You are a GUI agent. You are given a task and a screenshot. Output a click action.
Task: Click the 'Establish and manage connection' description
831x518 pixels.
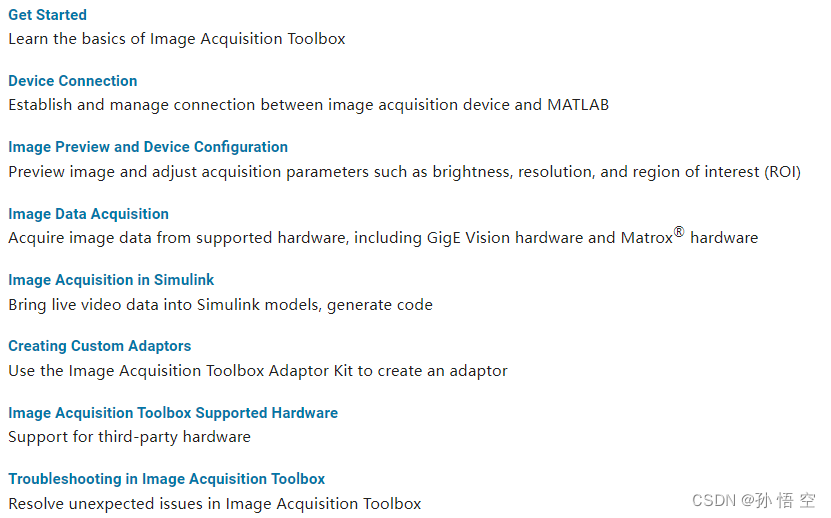click(308, 105)
